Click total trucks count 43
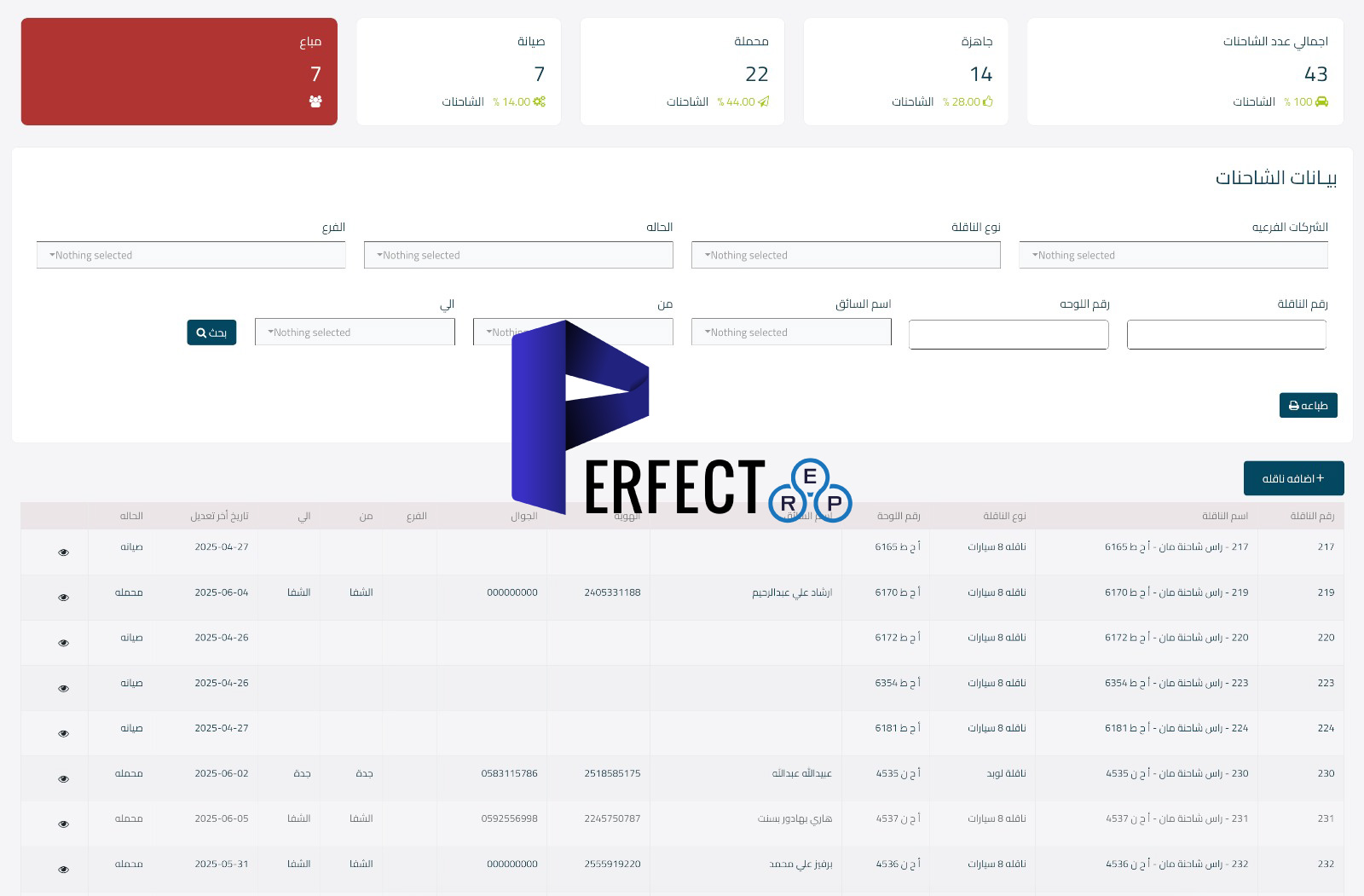Viewport: 1364px width, 896px height. click(x=1316, y=74)
